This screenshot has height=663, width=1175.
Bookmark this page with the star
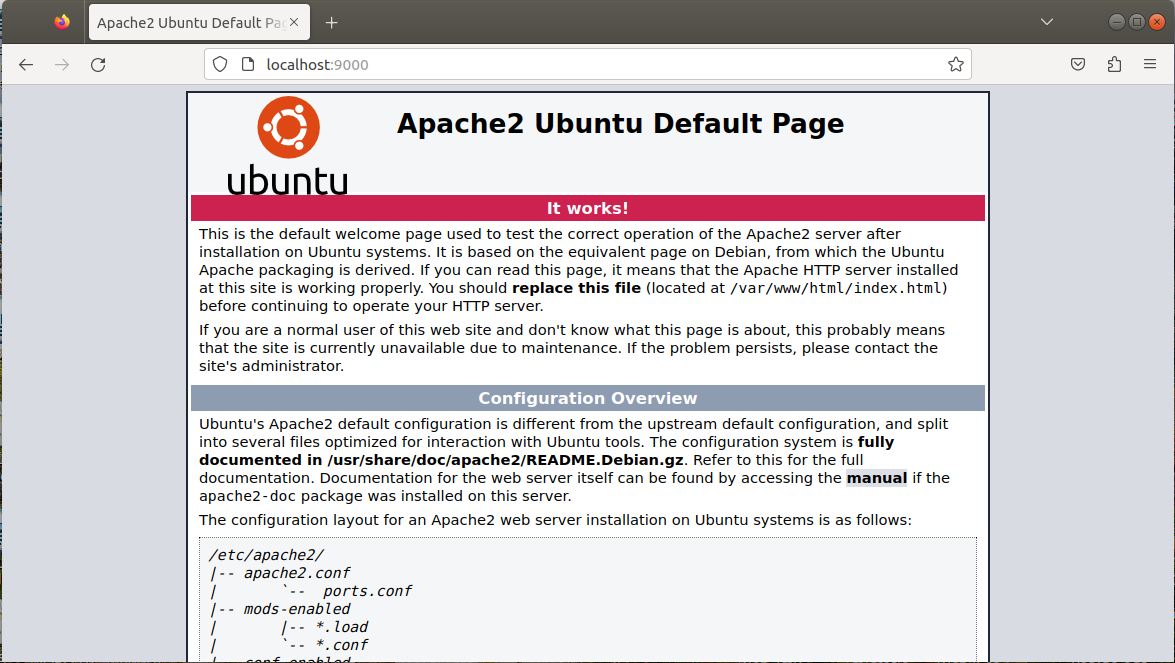tap(955, 65)
